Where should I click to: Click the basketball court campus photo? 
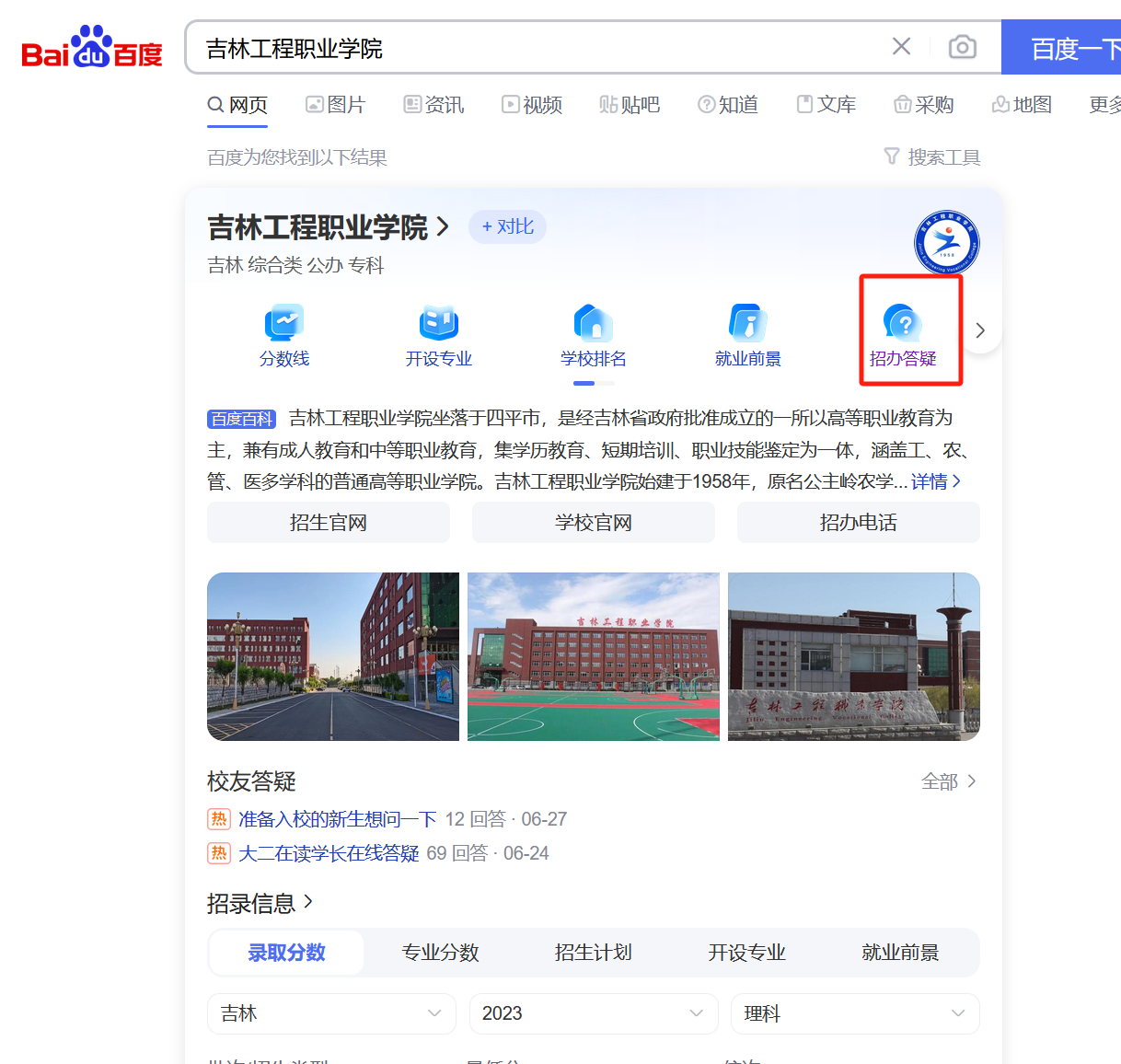(x=594, y=656)
